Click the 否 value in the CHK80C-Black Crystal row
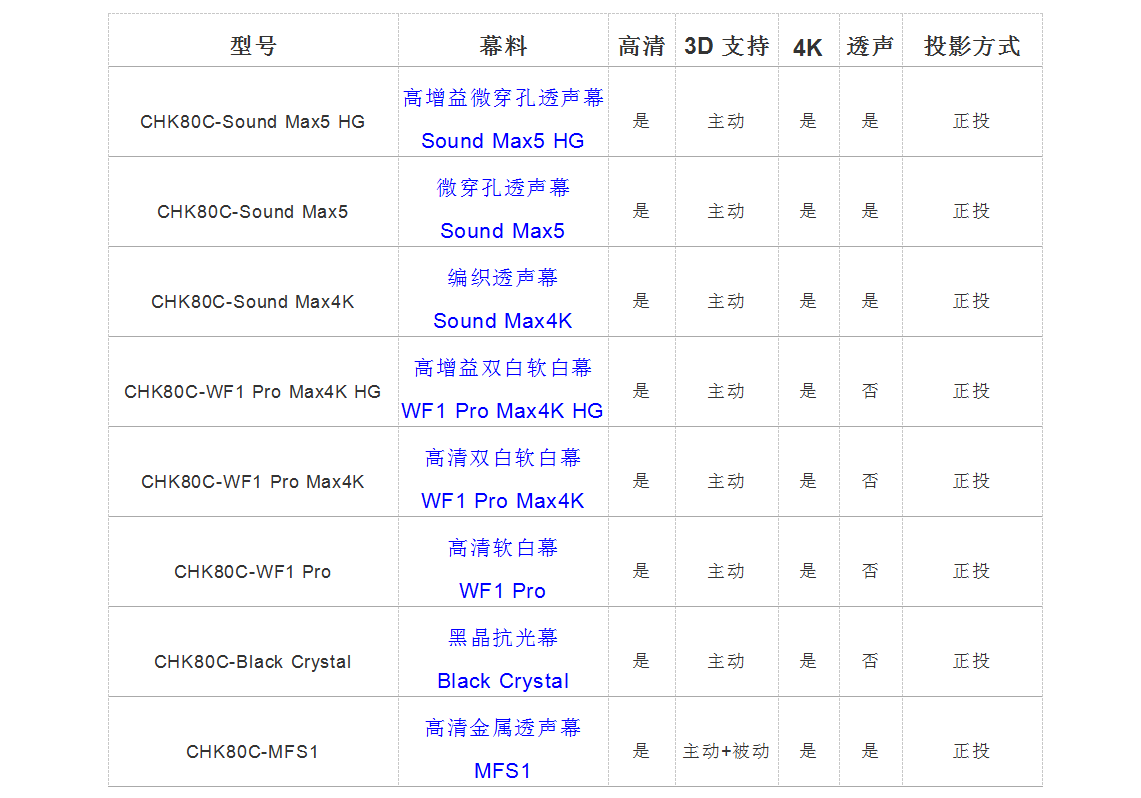This screenshot has height=798, width=1141. 870,661
